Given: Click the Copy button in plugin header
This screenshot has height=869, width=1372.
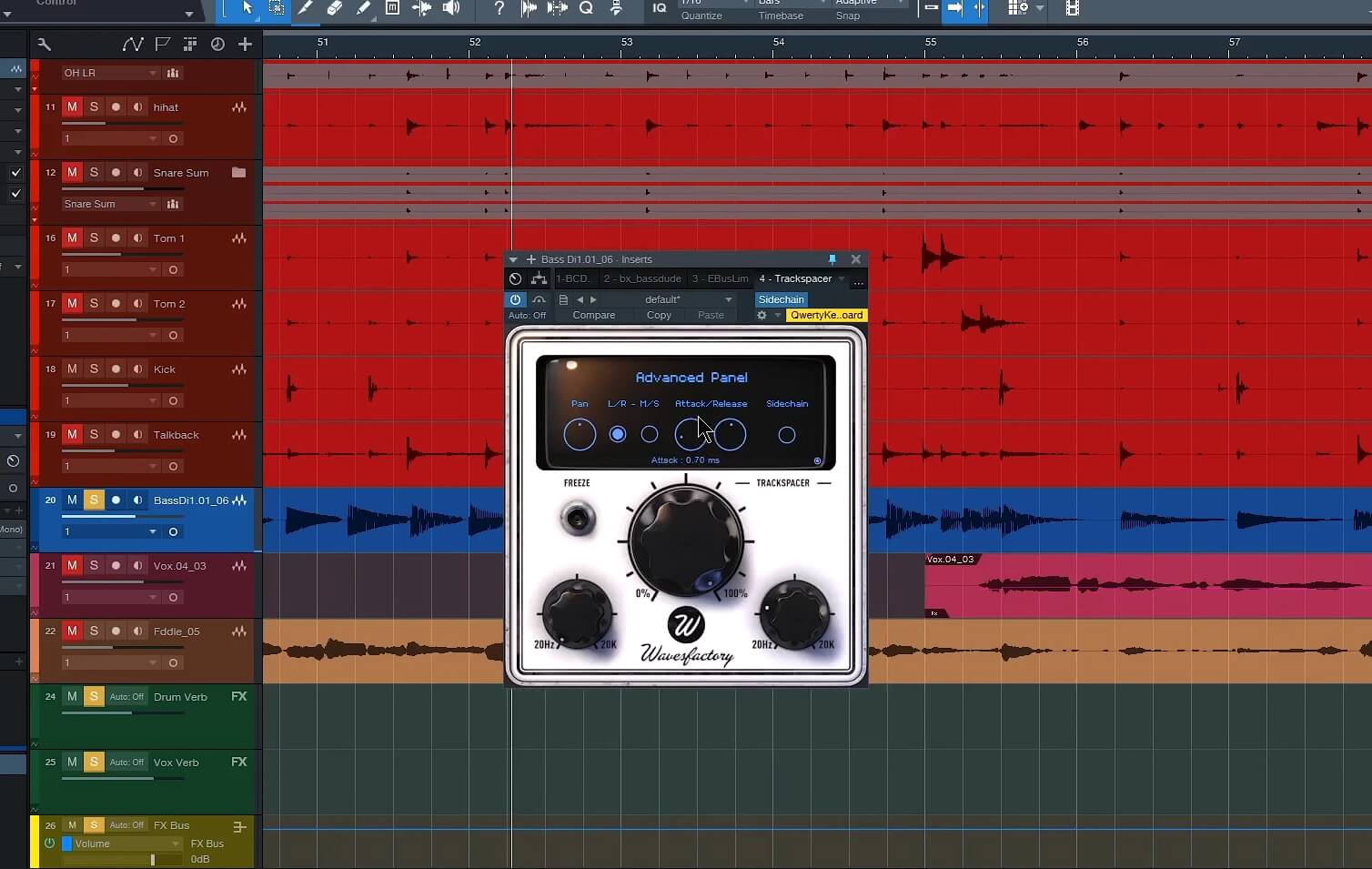Looking at the screenshot, I should (659, 315).
